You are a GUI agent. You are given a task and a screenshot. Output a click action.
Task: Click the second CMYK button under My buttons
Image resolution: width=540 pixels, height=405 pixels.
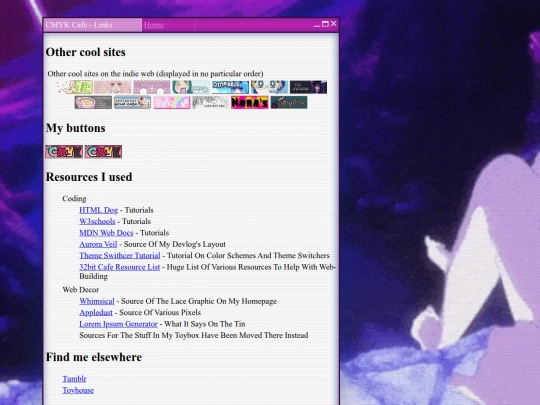(x=103, y=152)
